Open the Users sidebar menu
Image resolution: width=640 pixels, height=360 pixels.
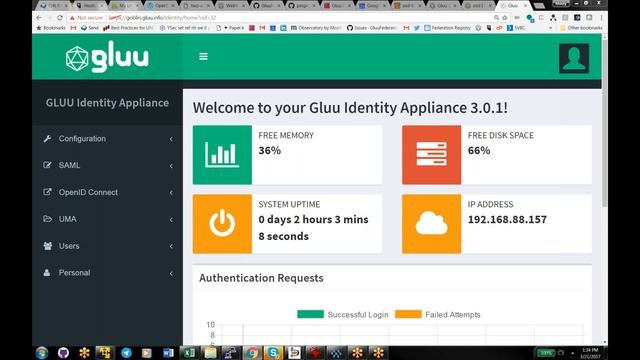pos(107,246)
